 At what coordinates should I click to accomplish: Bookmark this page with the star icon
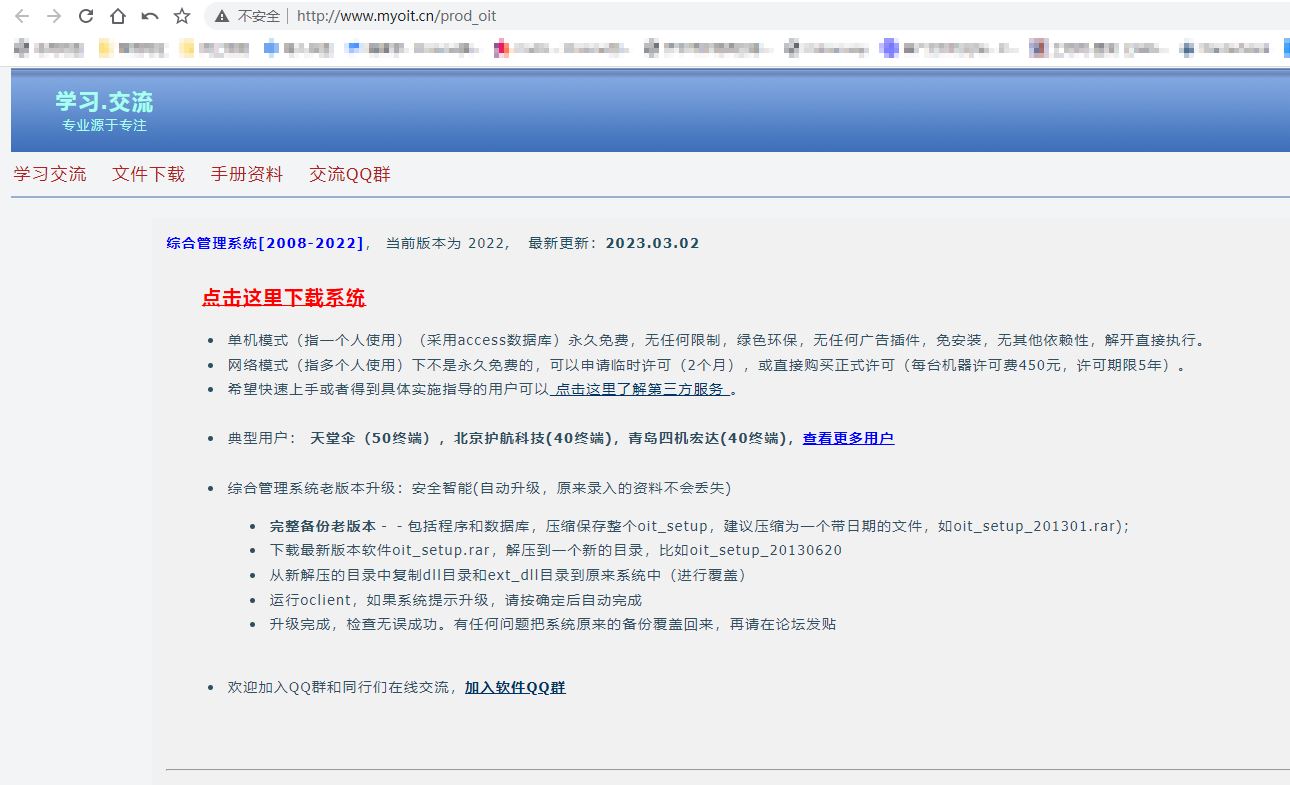coord(182,16)
